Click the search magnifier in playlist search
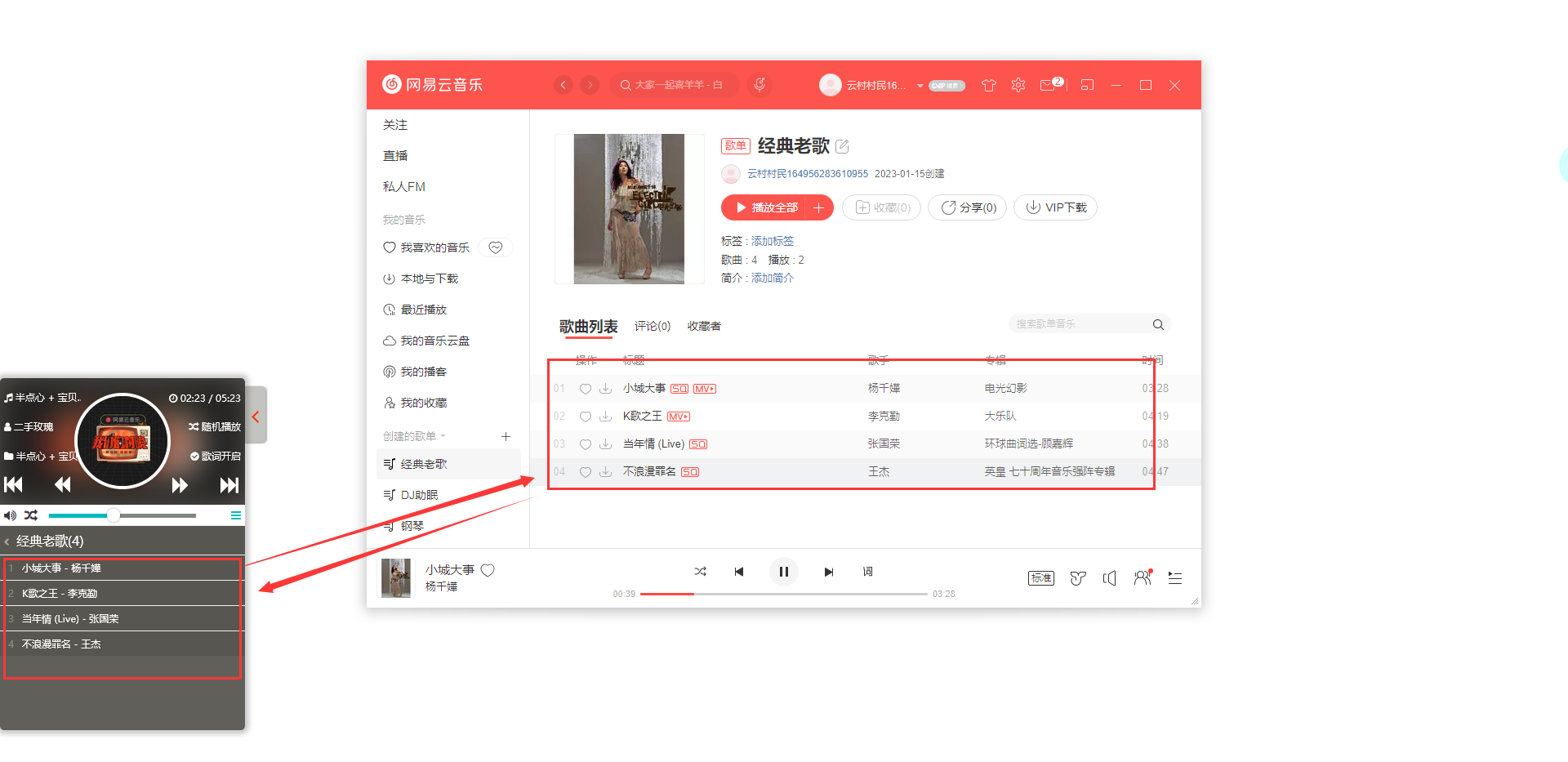This screenshot has width=1568, height=762. 1158,324
